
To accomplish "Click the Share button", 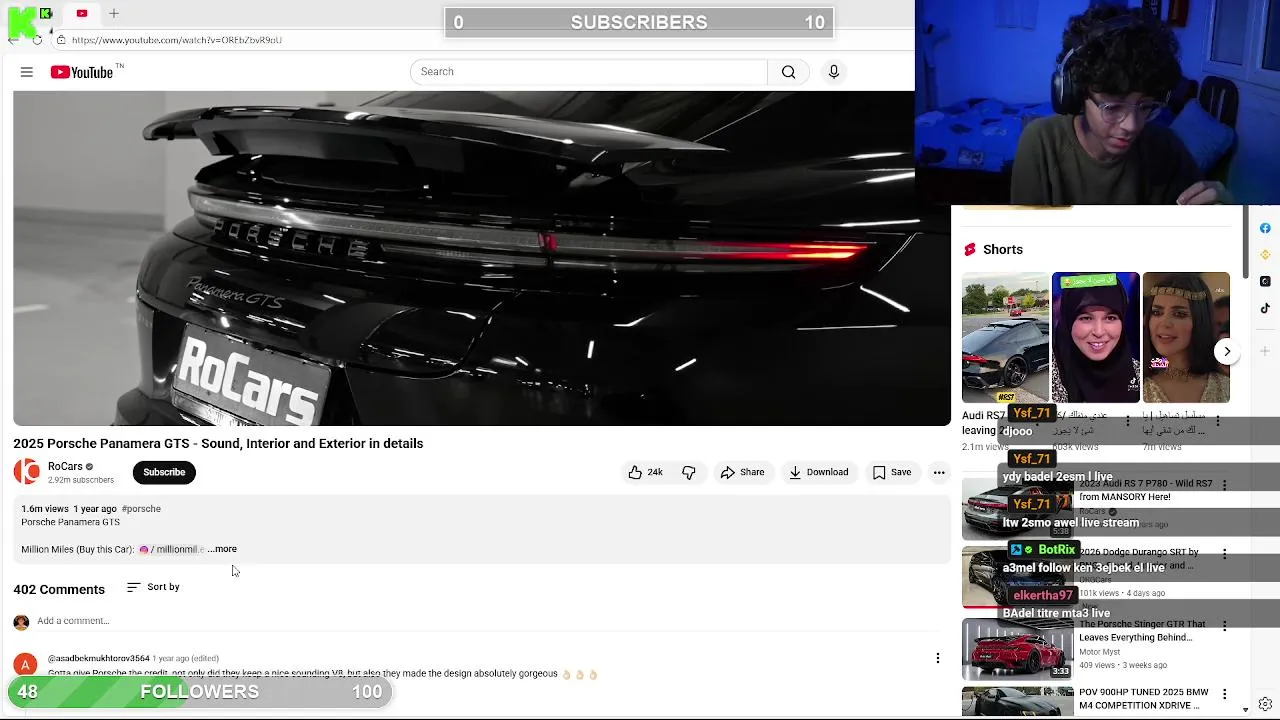I will coord(742,472).
